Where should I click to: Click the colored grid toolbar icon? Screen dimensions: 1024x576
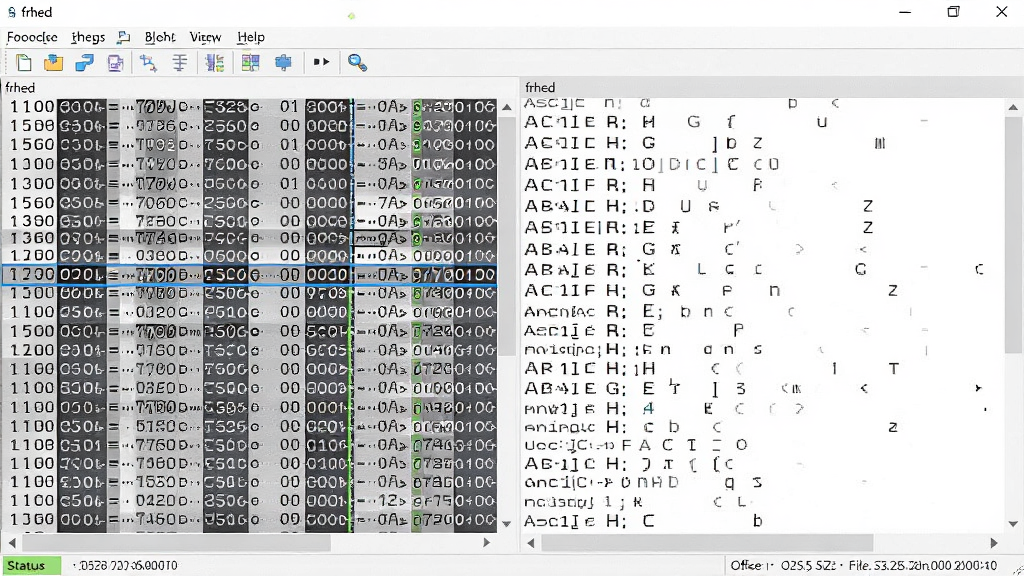[x=250, y=63]
